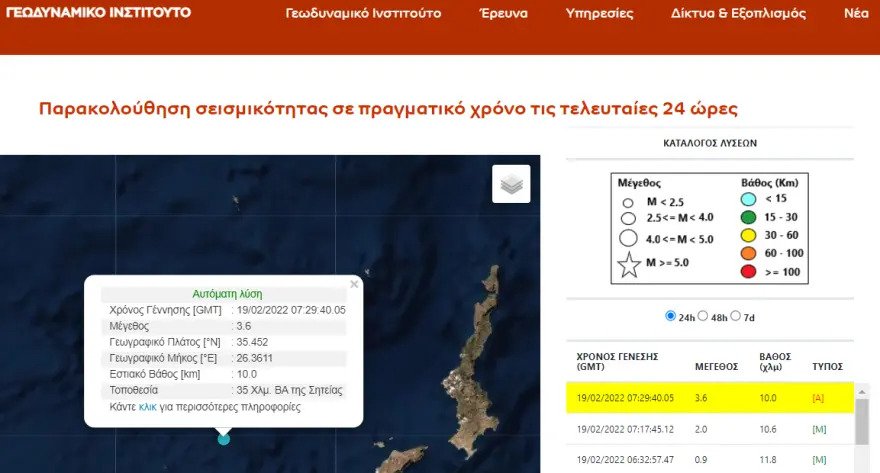
Task: Click the ΓΕΩΔΥΝΑΜΙΚΟ ΙΝΣΤΙΤΟΥΤΟ site logo
Action: tap(98, 12)
